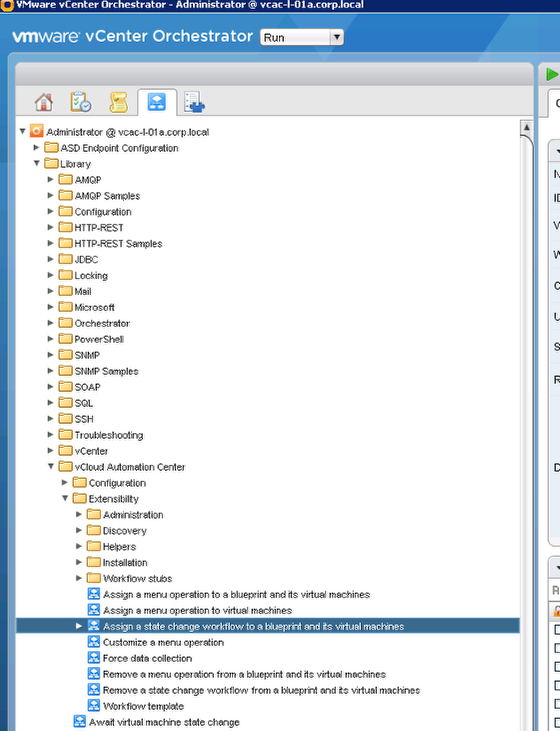Select Configuration folder under vCloud Automation Center
Image resolution: width=560 pixels, height=731 pixels.
117,483
